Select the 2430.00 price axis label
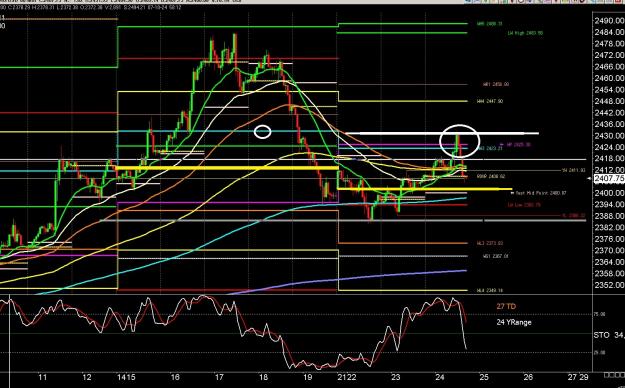 (609, 136)
